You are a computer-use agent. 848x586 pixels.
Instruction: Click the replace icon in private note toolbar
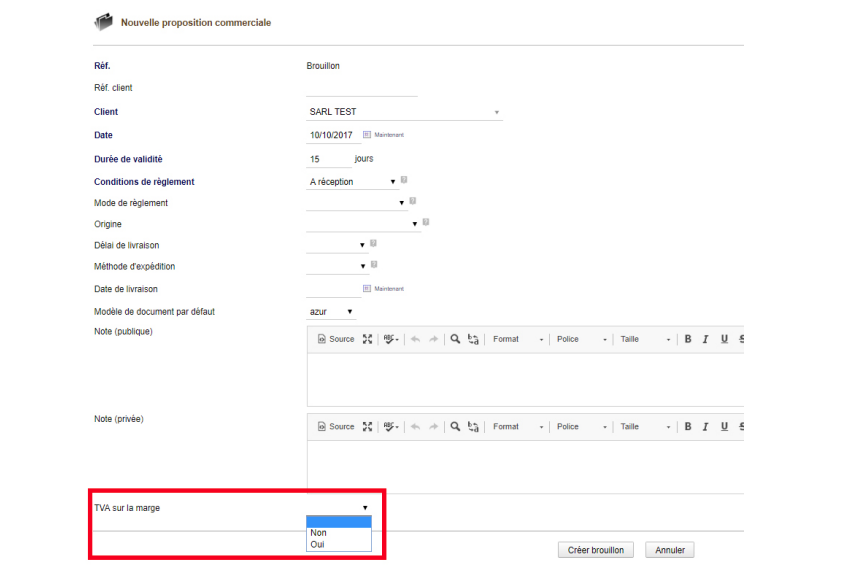coord(473,427)
